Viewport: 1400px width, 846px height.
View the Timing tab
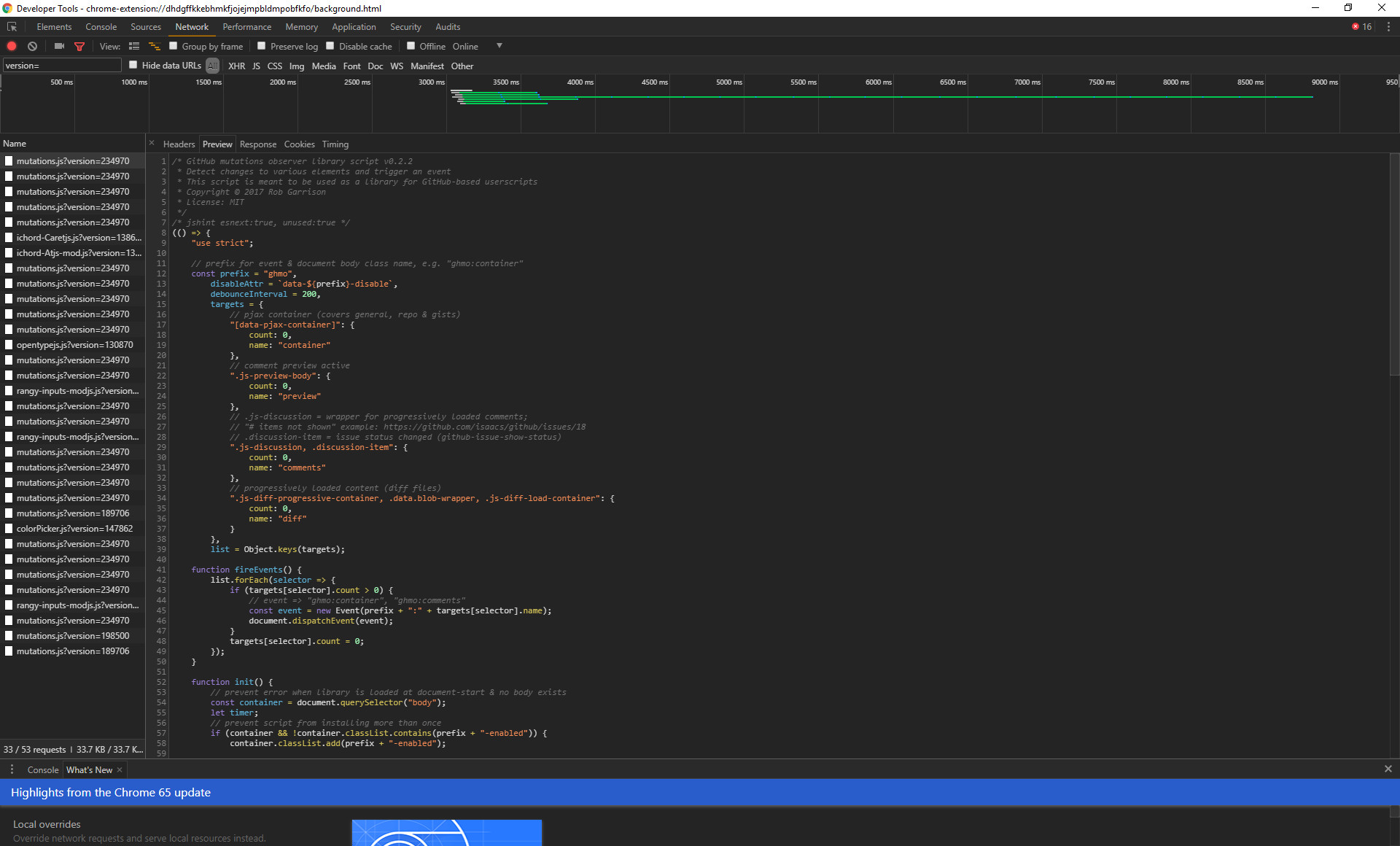point(335,144)
